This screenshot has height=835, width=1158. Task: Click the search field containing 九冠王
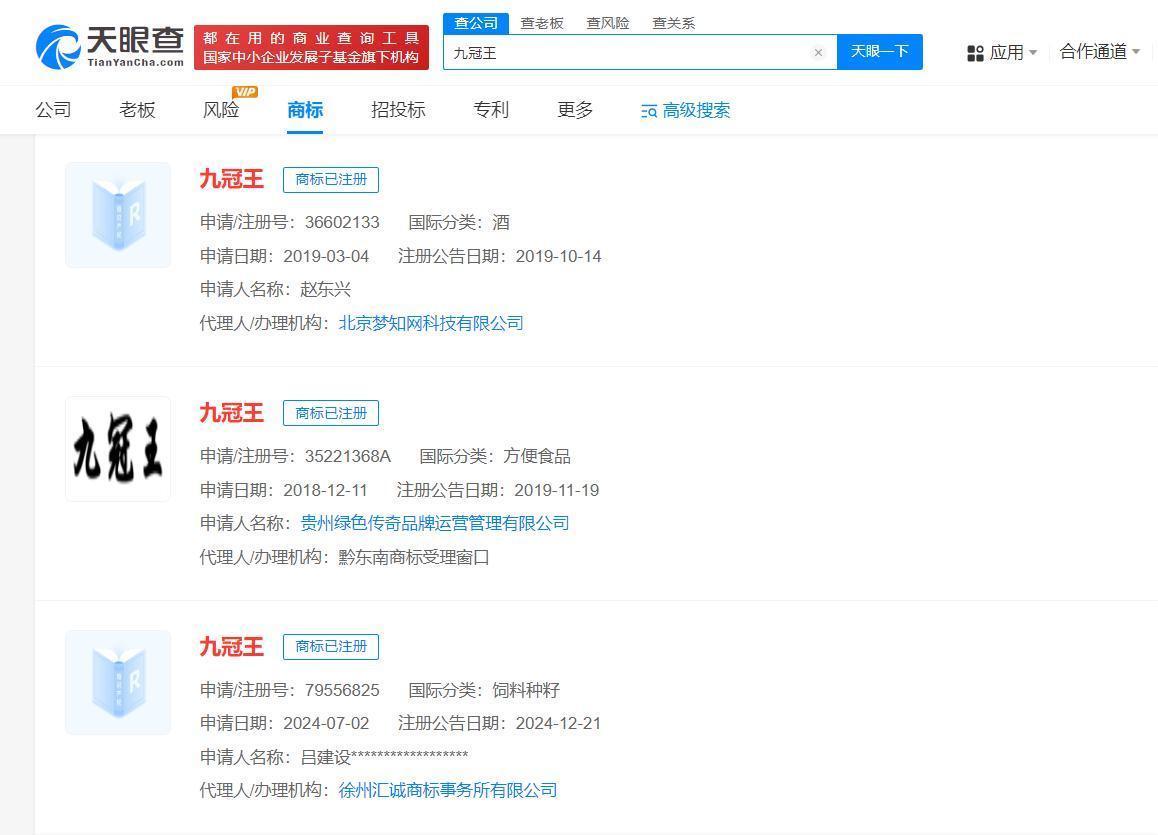point(625,53)
